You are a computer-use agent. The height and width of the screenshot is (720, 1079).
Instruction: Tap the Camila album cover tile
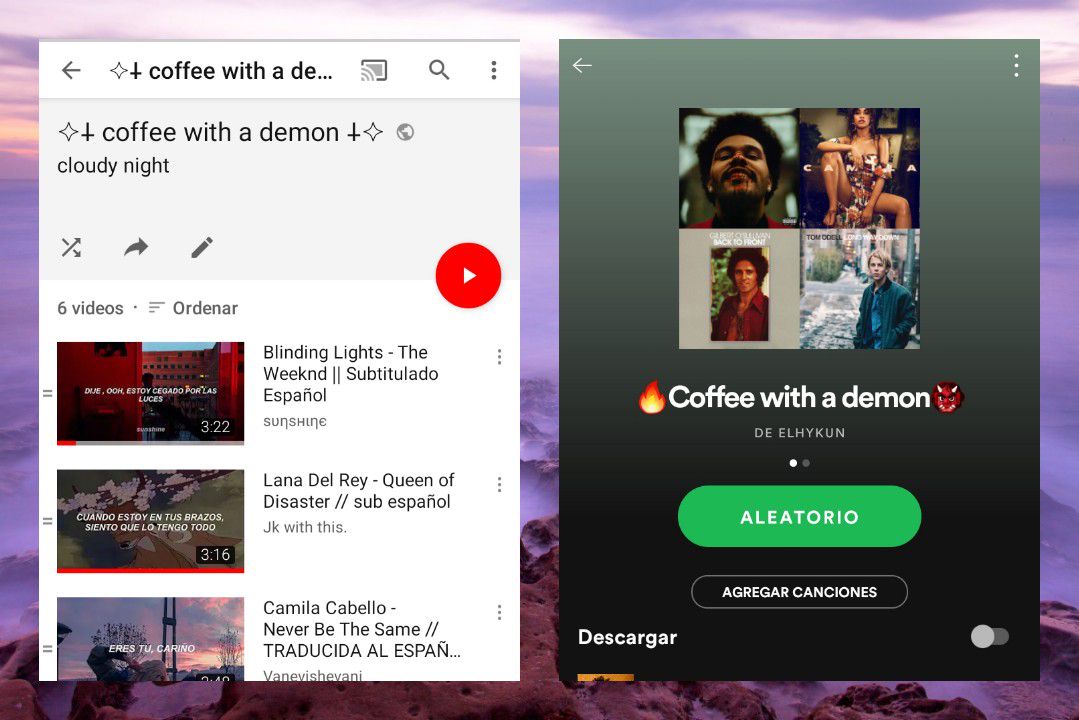point(860,168)
